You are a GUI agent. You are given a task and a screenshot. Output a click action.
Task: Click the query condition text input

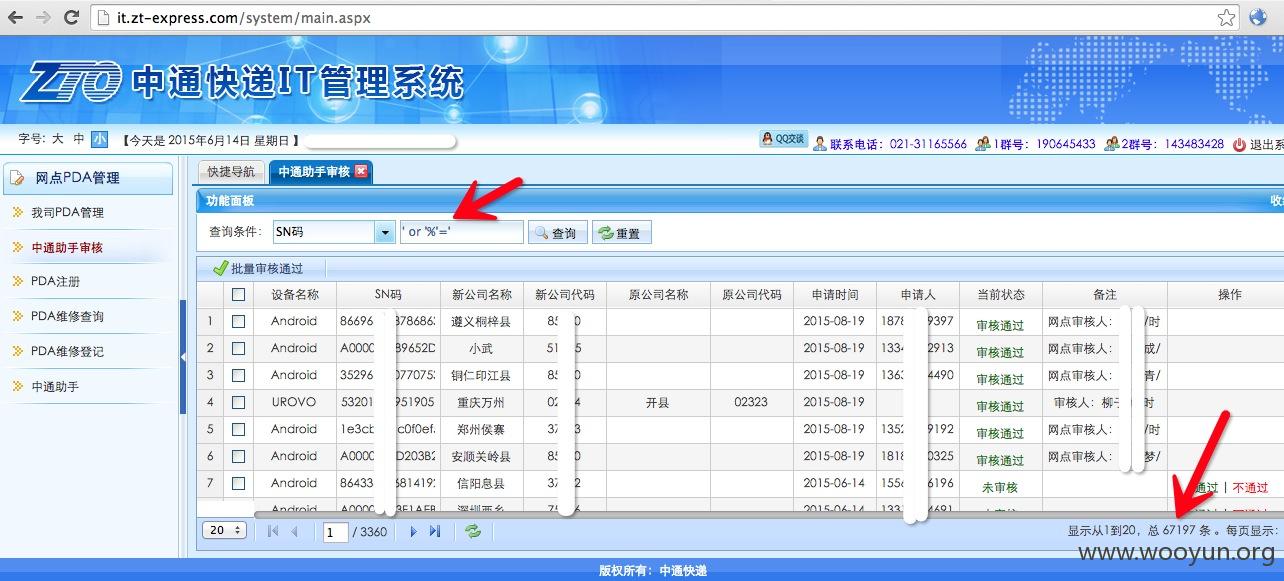461,232
